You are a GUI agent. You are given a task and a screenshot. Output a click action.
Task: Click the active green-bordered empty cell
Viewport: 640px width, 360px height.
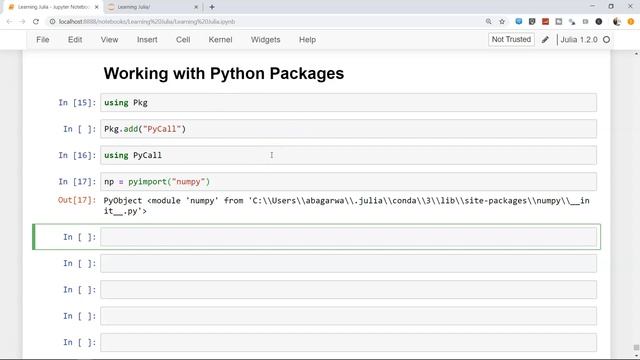click(x=349, y=237)
